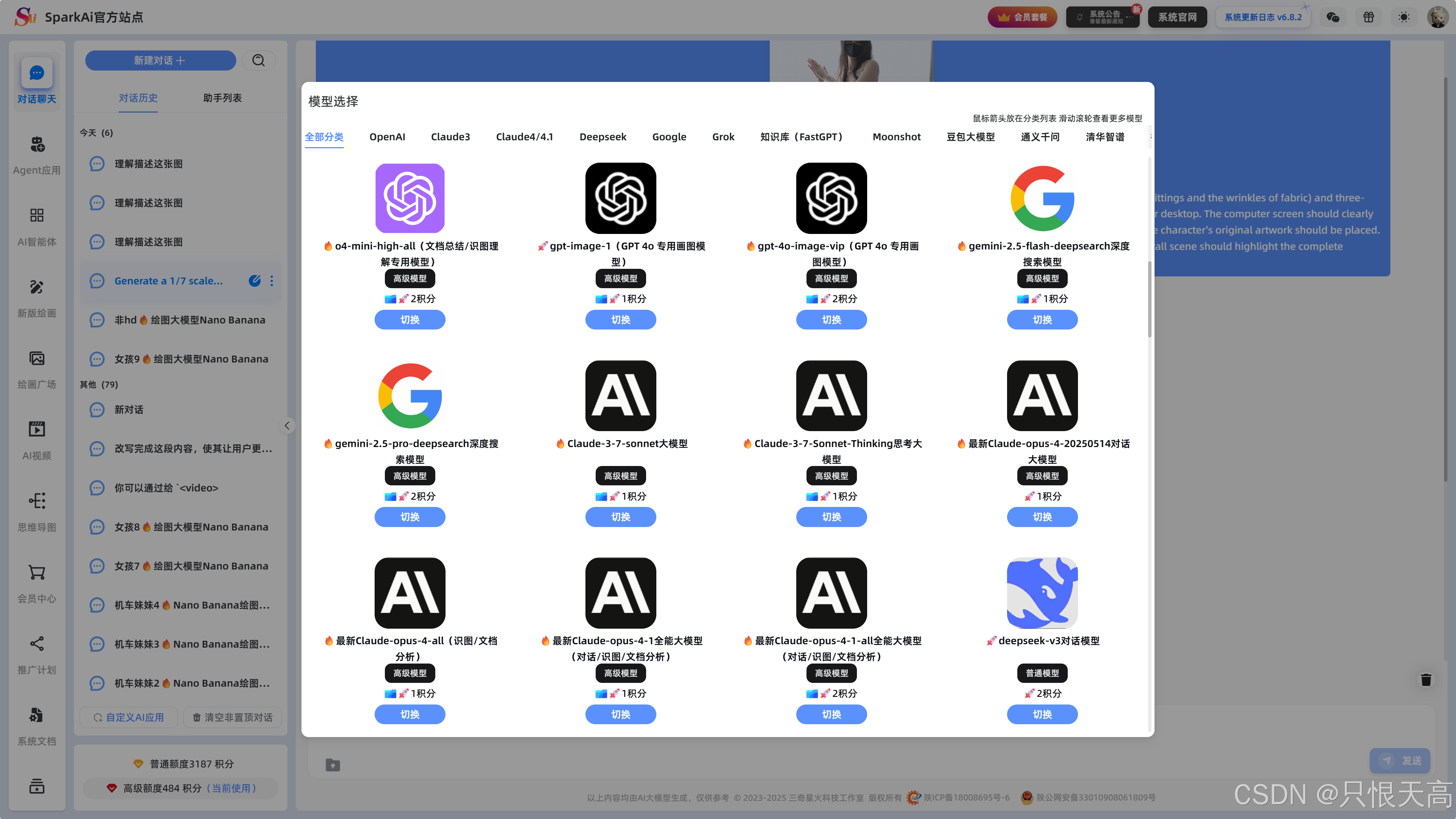Viewport: 1456px width, 819px height.
Task: Click the model list vertical scrollbar
Action: [1149, 300]
